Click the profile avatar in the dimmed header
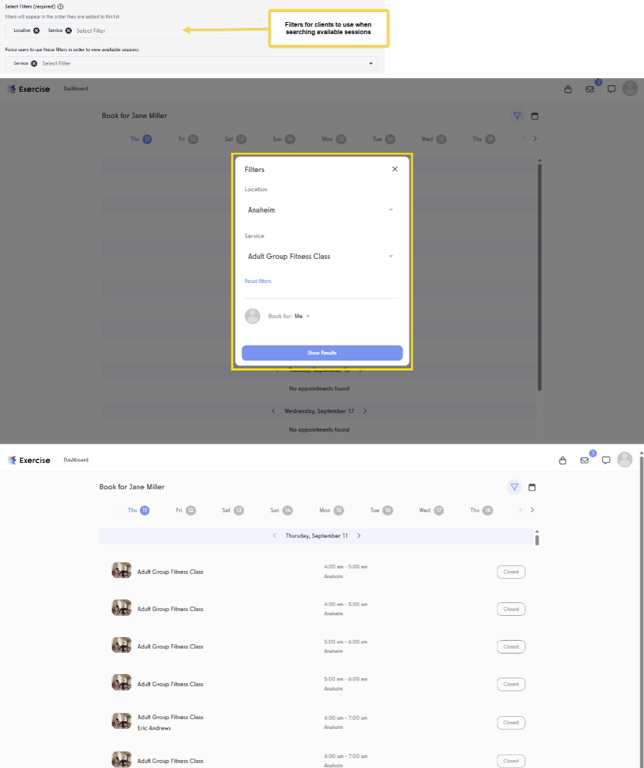Image resolution: width=644 pixels, height=768 pixels. 630,88
